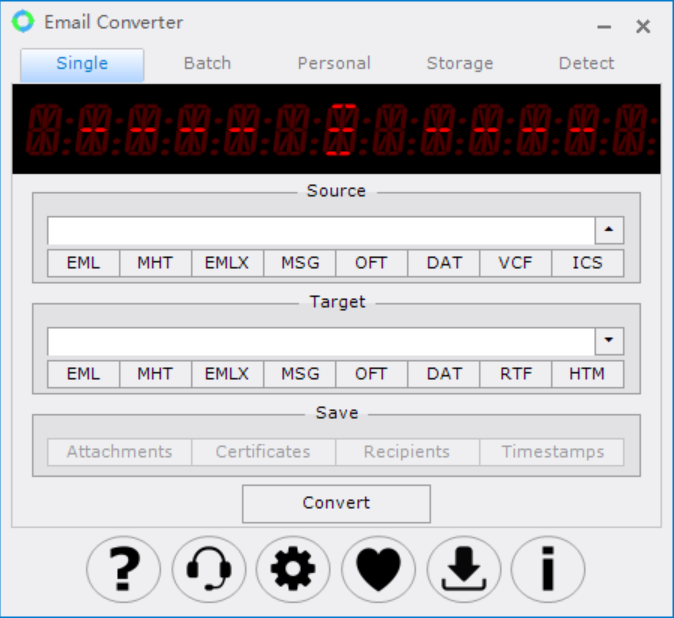Viewport: 674px width, 618px height.
Task: Choose HTM as Target format
Action: click(x=588, y=374)
